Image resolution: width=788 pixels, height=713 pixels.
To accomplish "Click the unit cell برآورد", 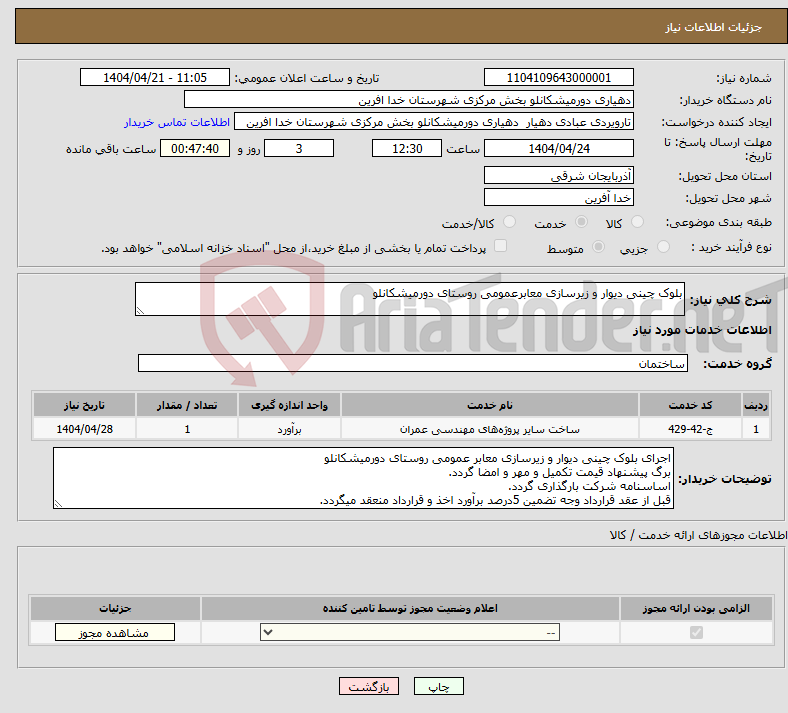I will point(289,429).
